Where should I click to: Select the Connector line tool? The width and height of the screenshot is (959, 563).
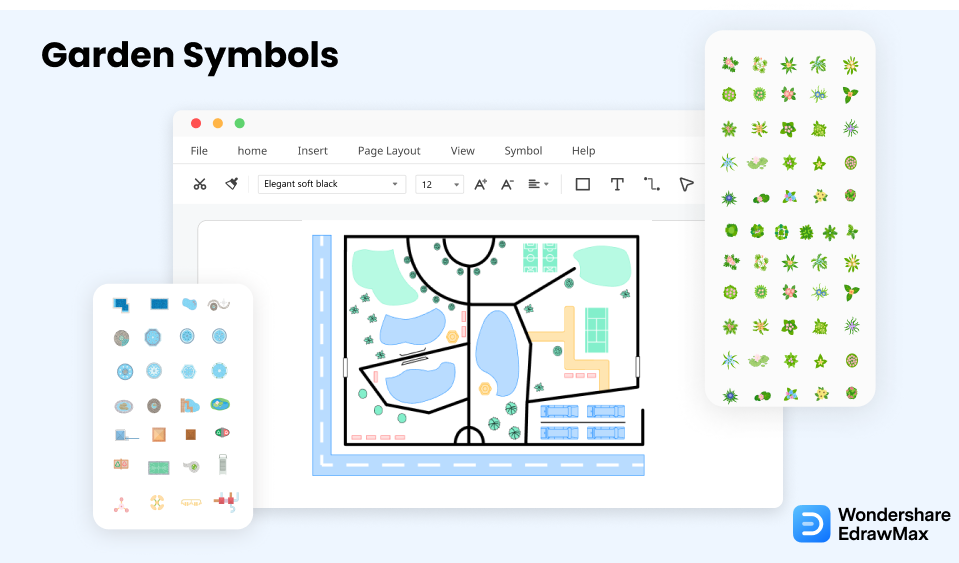click(651, 184)
